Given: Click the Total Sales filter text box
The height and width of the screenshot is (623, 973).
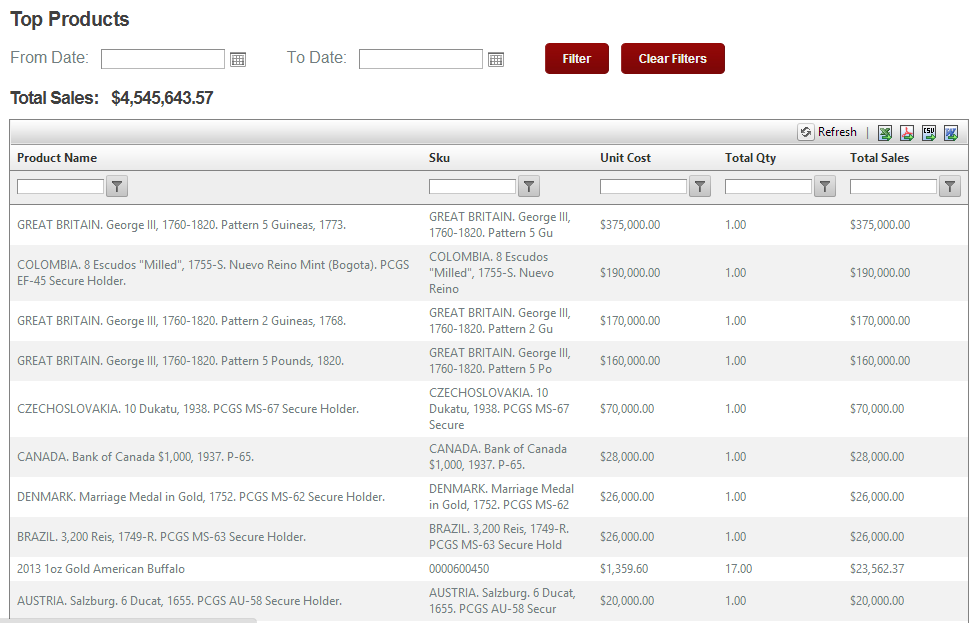Looking at the screenshot, I should click(894, 186).
